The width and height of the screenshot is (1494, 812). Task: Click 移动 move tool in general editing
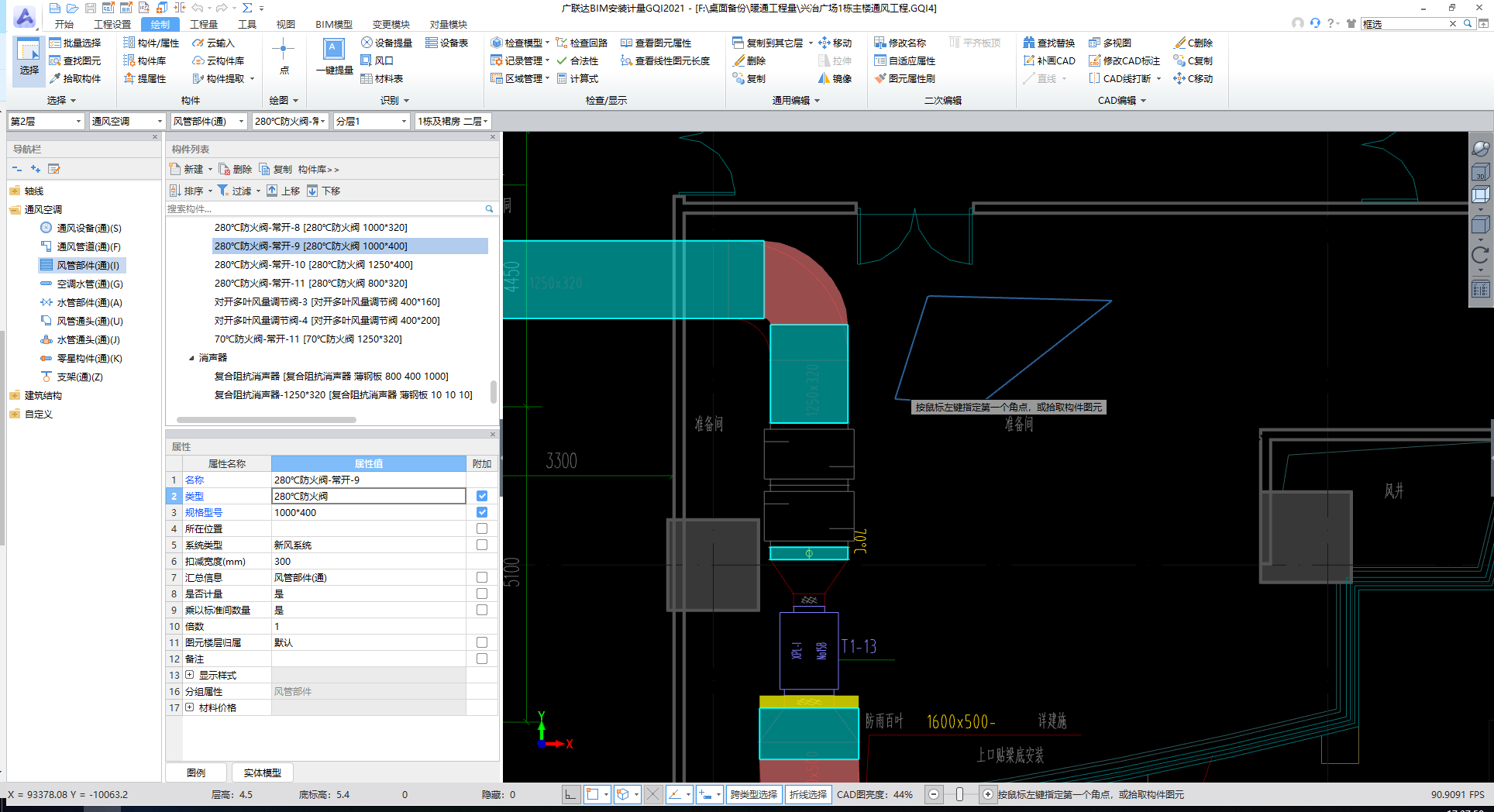[835, 43]
